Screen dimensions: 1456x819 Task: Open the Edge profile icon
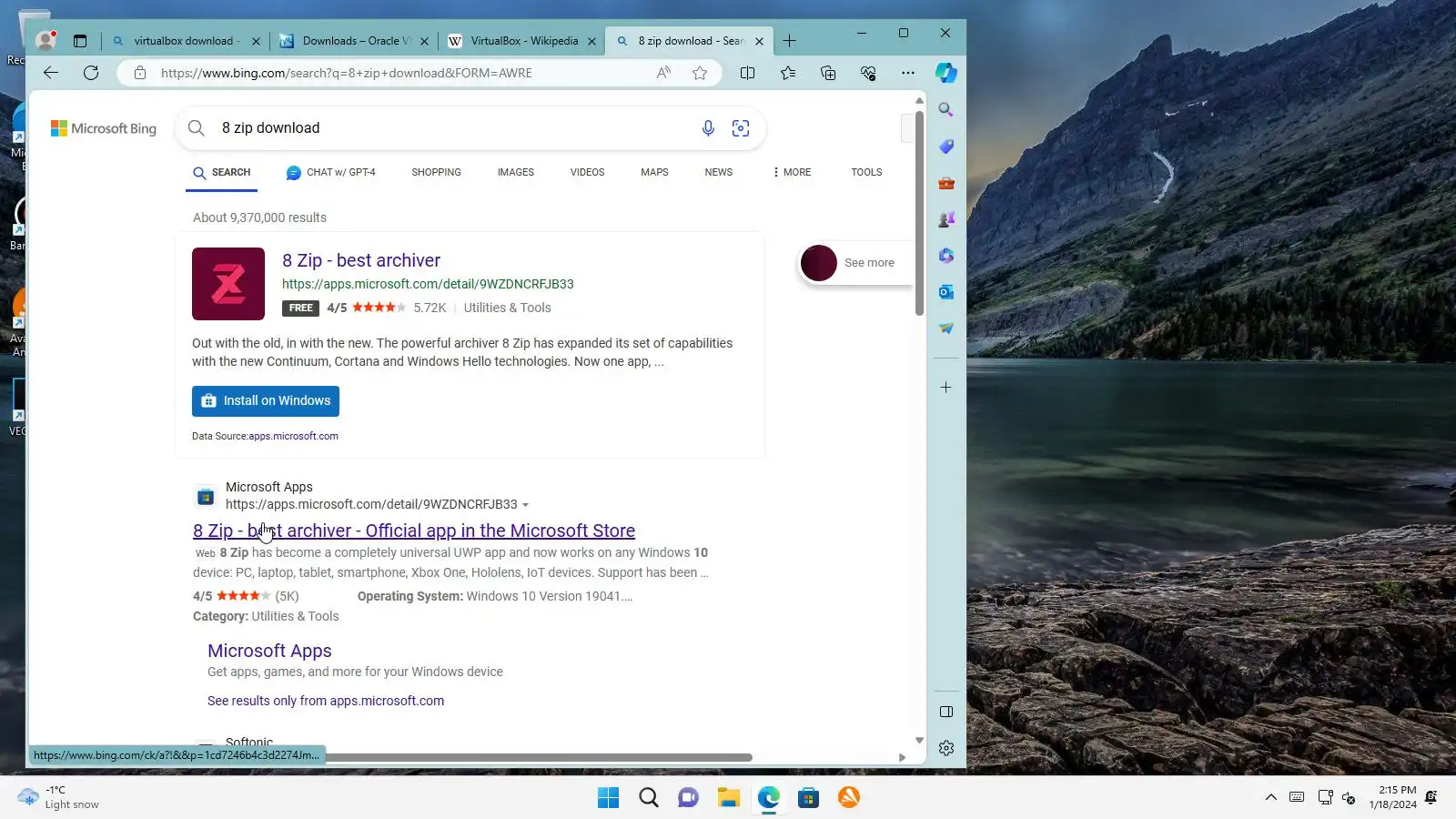(45, 40)
